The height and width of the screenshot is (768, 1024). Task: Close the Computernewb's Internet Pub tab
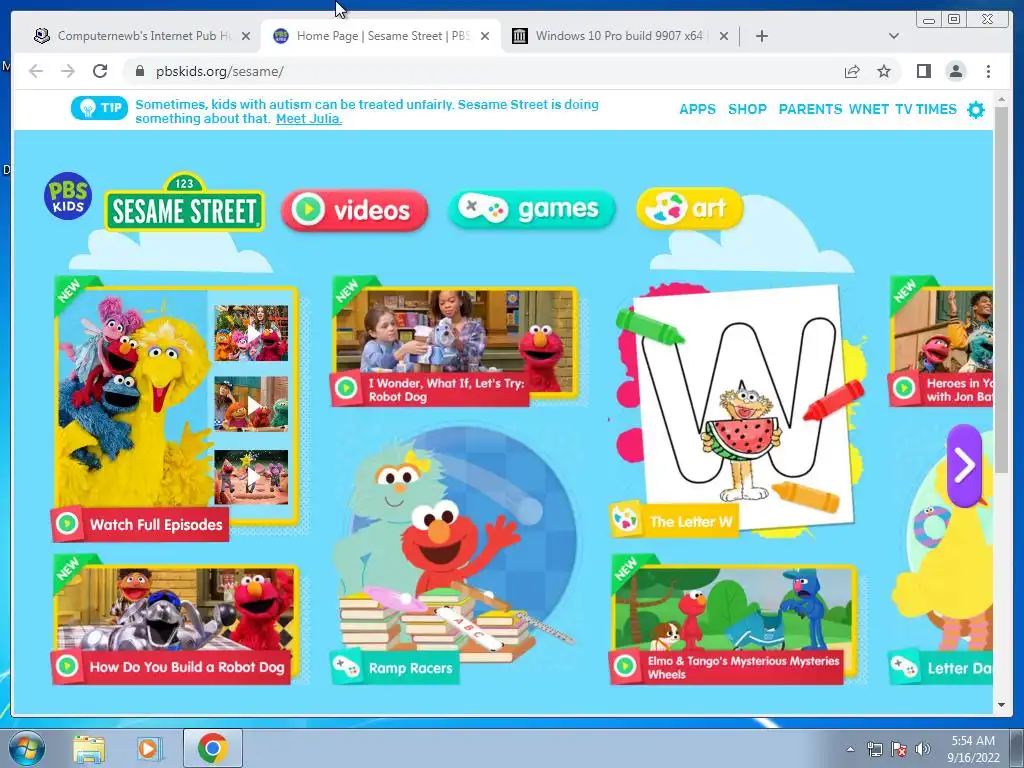pos(246,37)
